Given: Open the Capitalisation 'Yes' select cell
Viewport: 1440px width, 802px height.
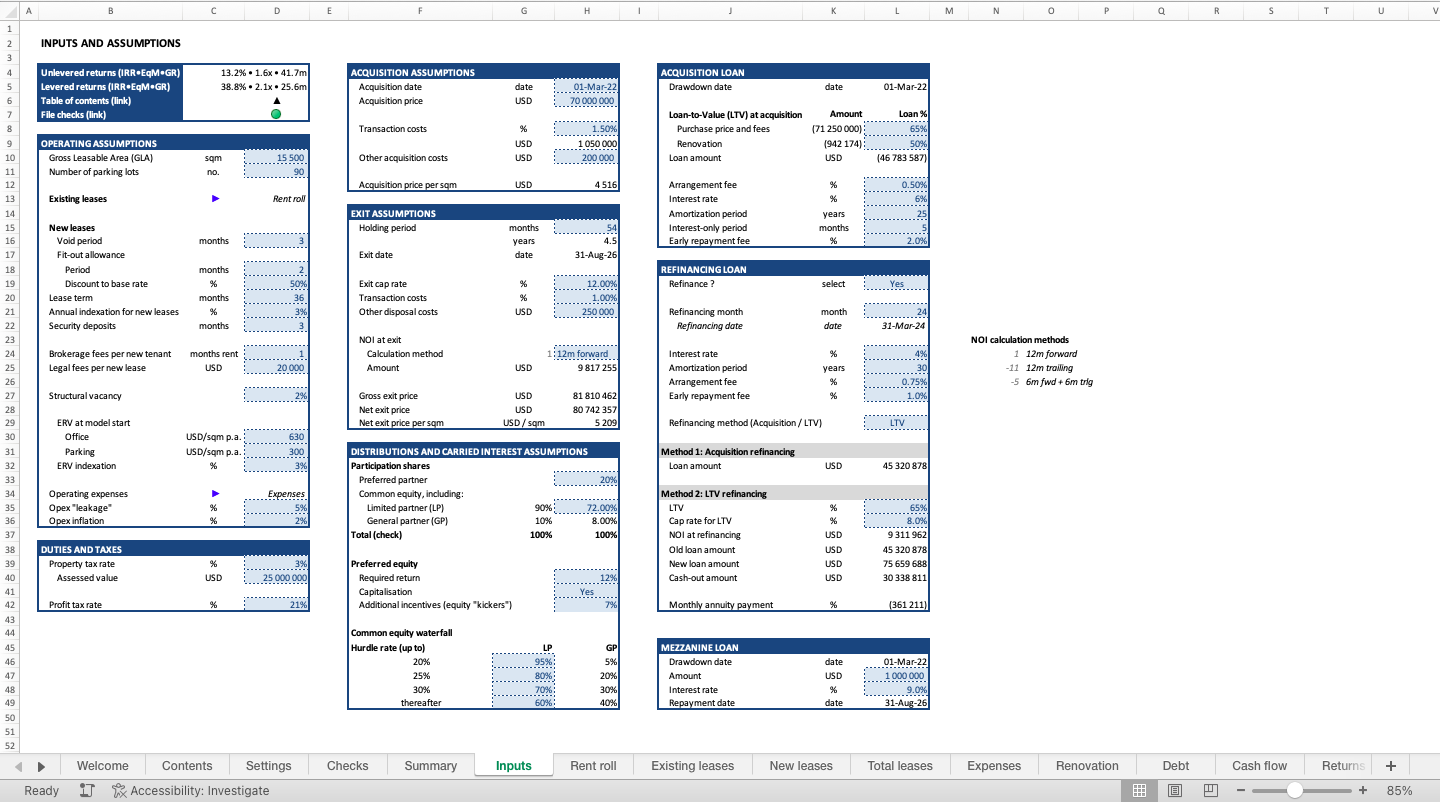Looking at the screenshot, I should pyautogui.click(x=586, y=592).
